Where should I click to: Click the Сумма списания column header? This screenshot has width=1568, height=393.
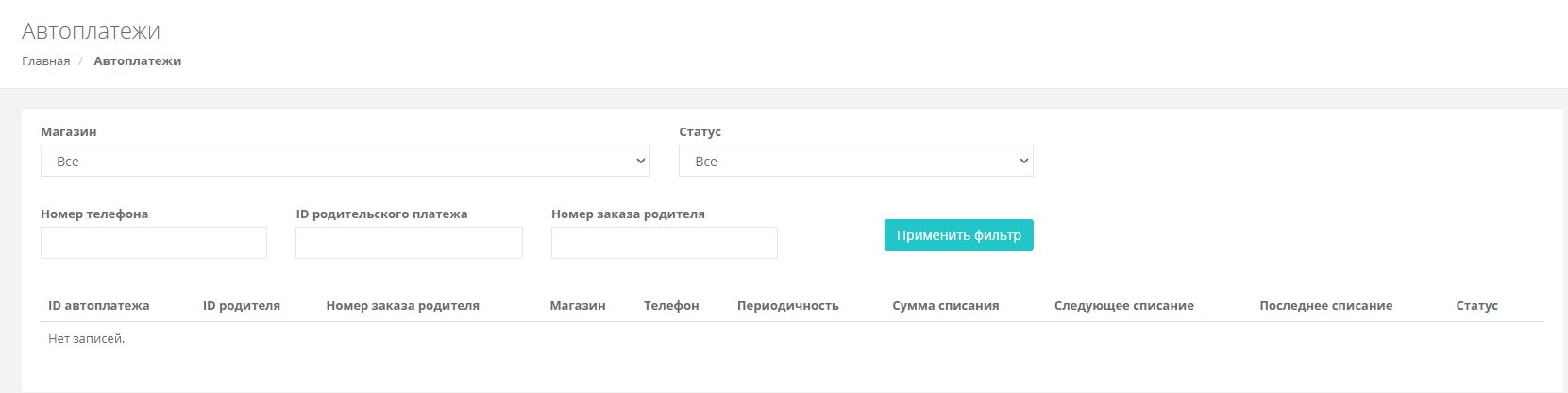[x=945, y=306]
